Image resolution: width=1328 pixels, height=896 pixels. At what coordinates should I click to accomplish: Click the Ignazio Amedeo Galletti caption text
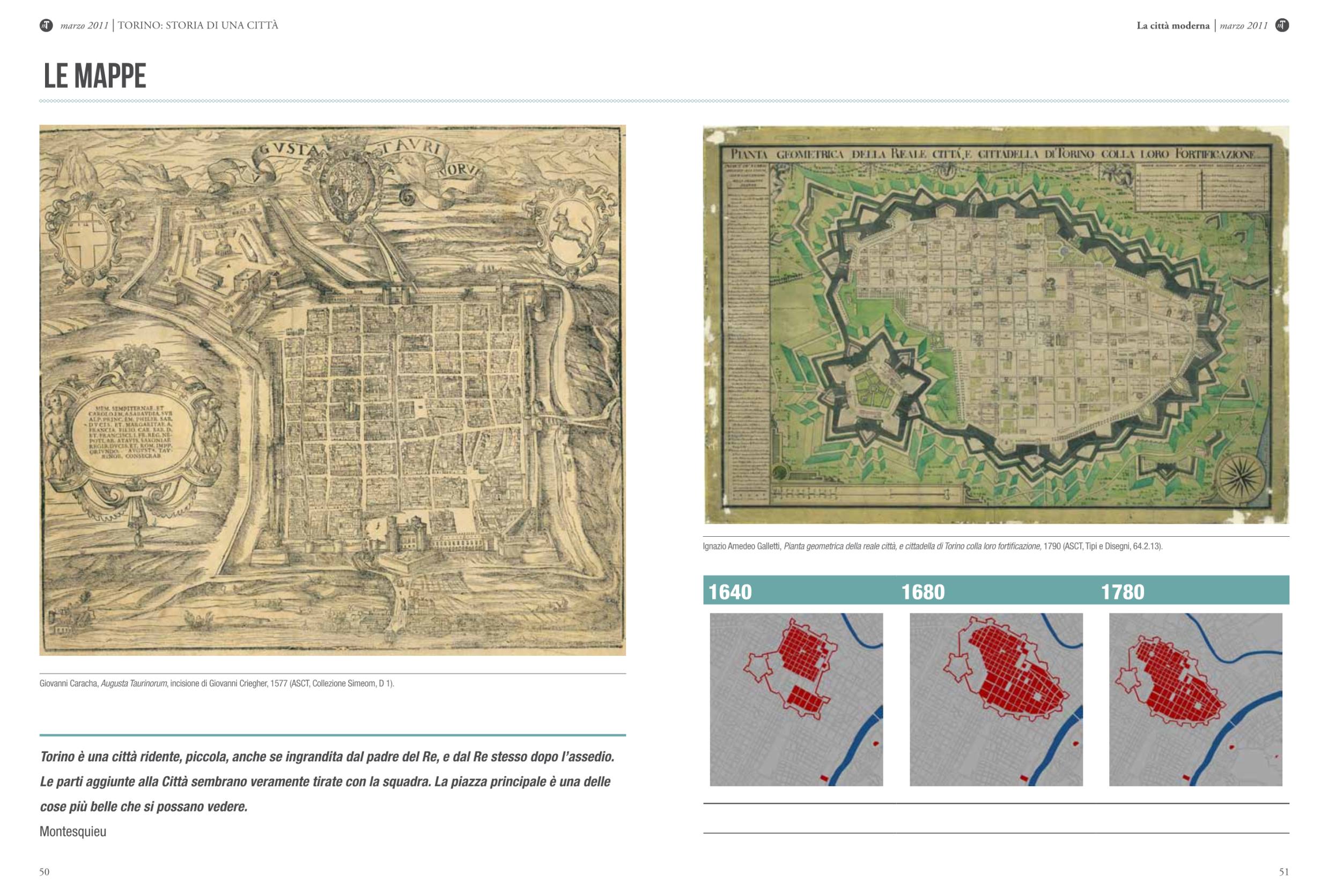(933, 546)
